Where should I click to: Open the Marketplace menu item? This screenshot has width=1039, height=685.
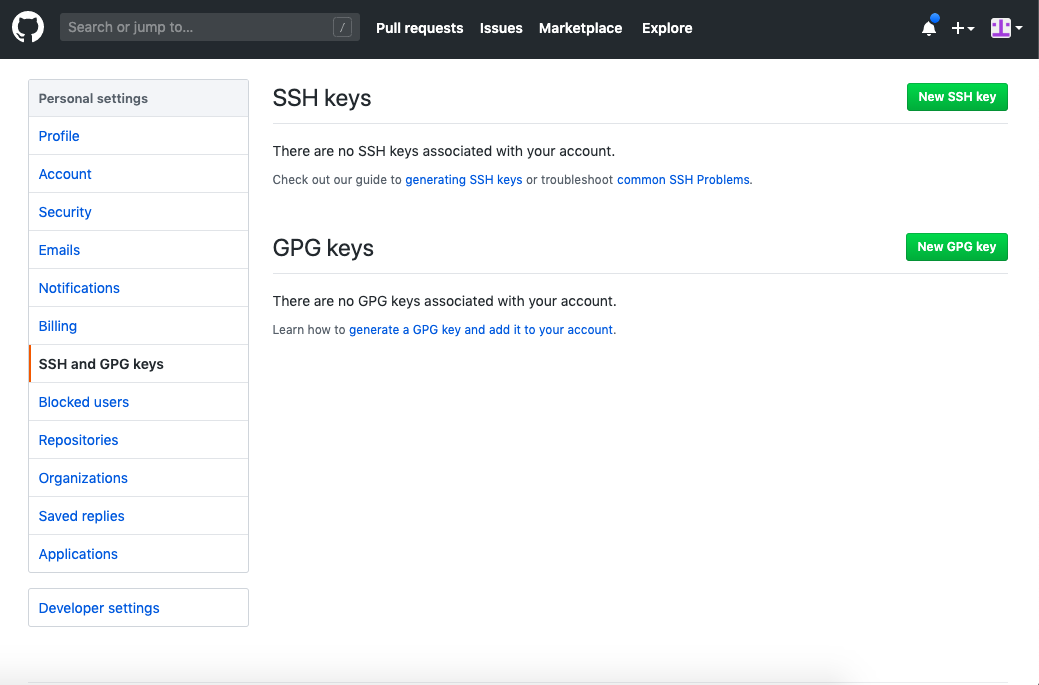coord(580,28)
